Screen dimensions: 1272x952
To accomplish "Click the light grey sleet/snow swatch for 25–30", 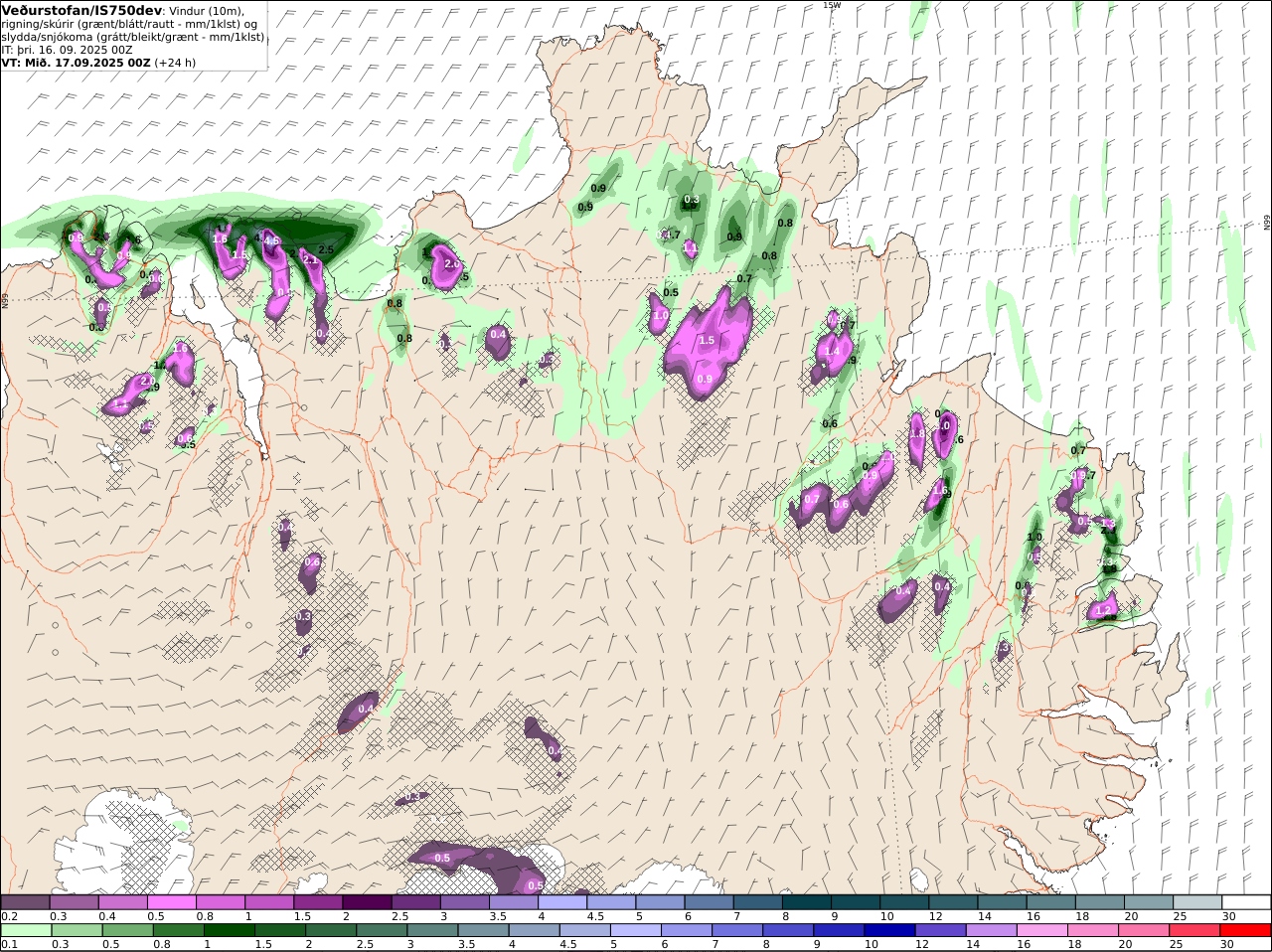I will click(1197, 902).
